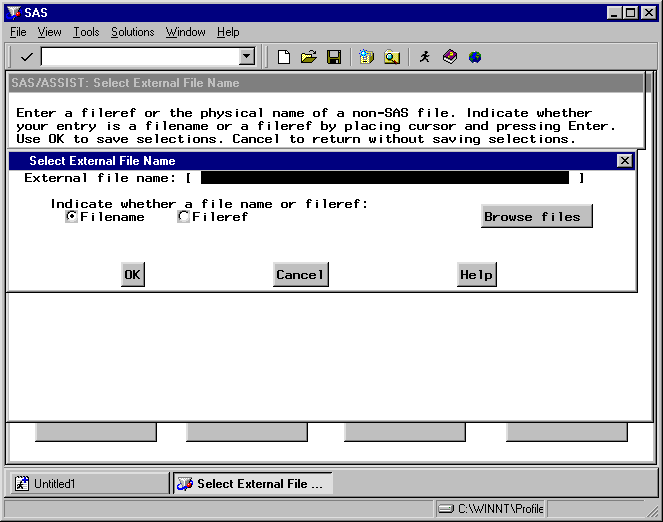The image size is (663, 522).
Task: Open the Tools menu
Action: click(x=86, y=32)
